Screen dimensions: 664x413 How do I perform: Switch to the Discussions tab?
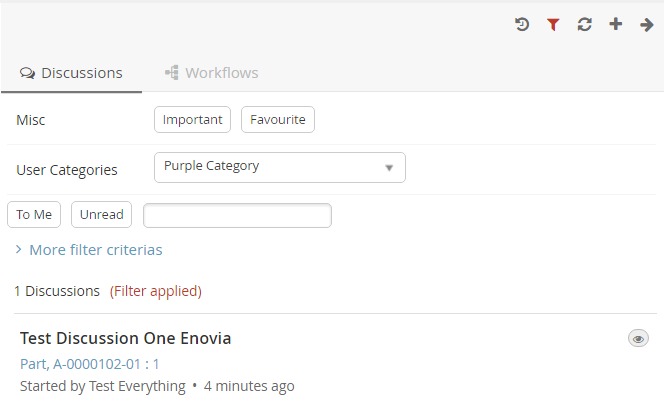[x=72, y=73]
